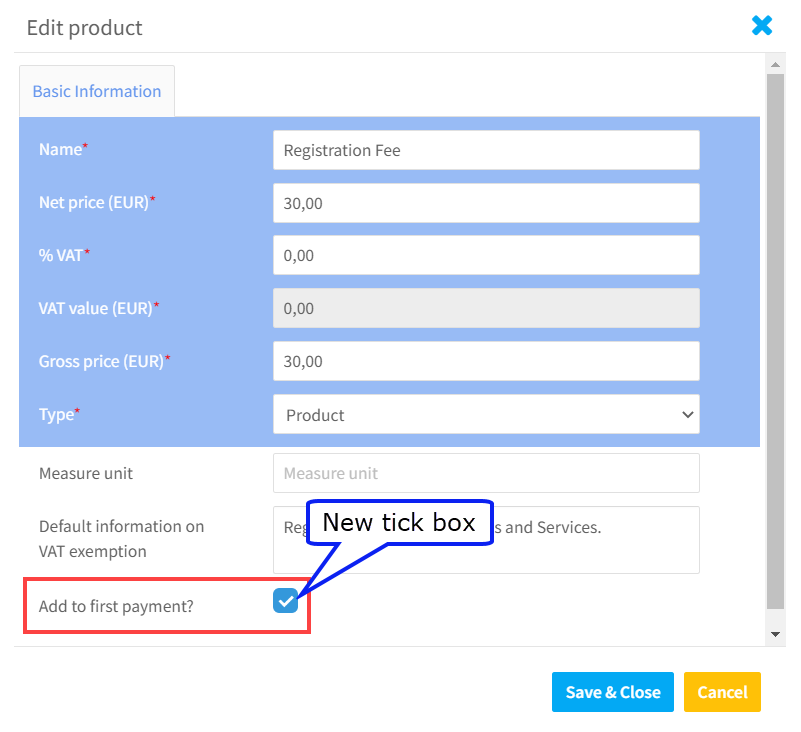The height and width of the screenshot is (732, 801).
Task: Close the Edit product dialog
Action: pyautogui.click(x=761, y=26)
